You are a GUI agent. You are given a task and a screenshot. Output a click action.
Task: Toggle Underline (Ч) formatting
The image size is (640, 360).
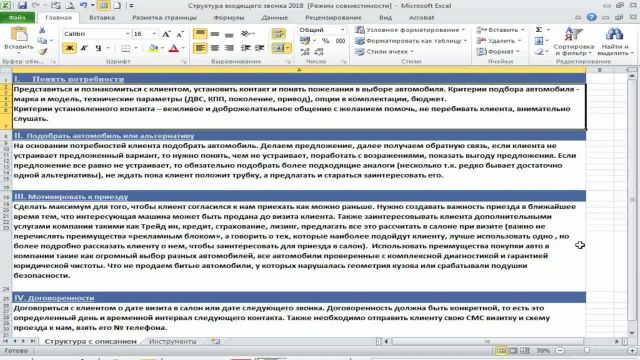coord(98,48)
